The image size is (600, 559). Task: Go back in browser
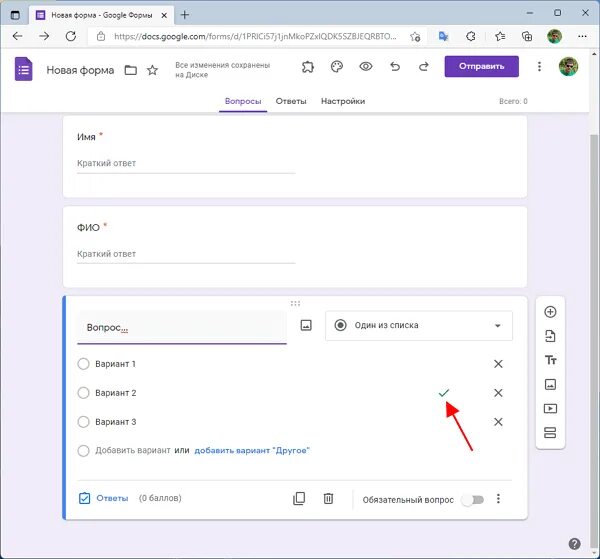18,36
